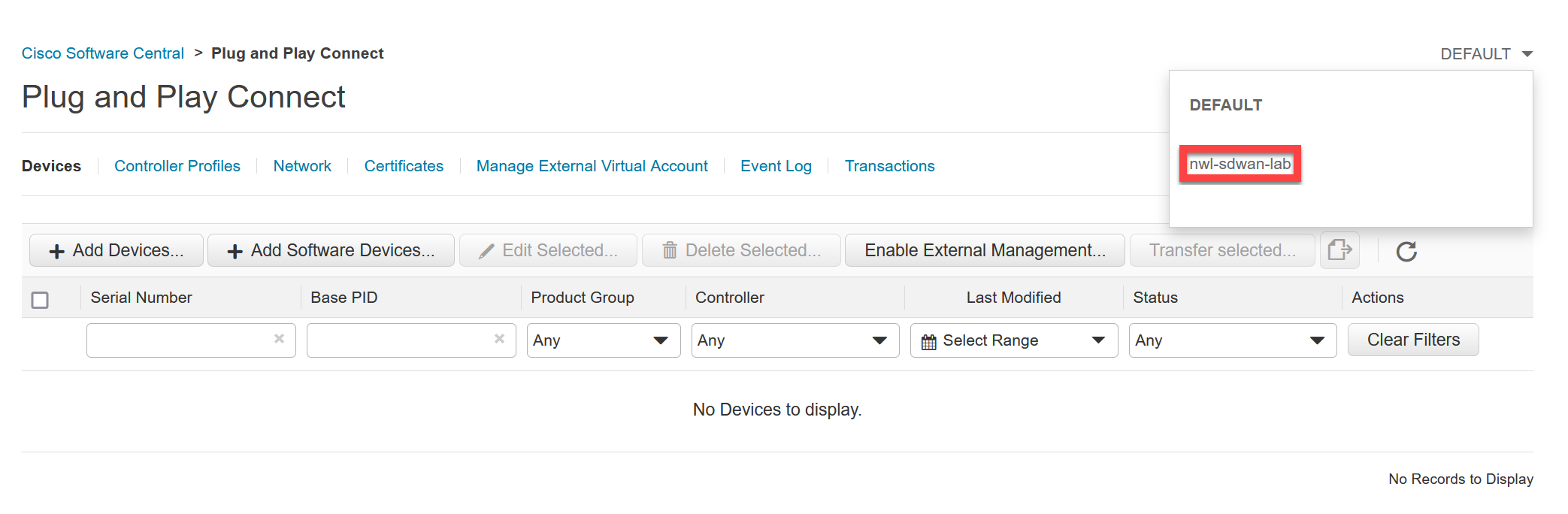Open the Select Range date dropdown
Viewport: 1568px width, 514px height.
coord(1014,340)
